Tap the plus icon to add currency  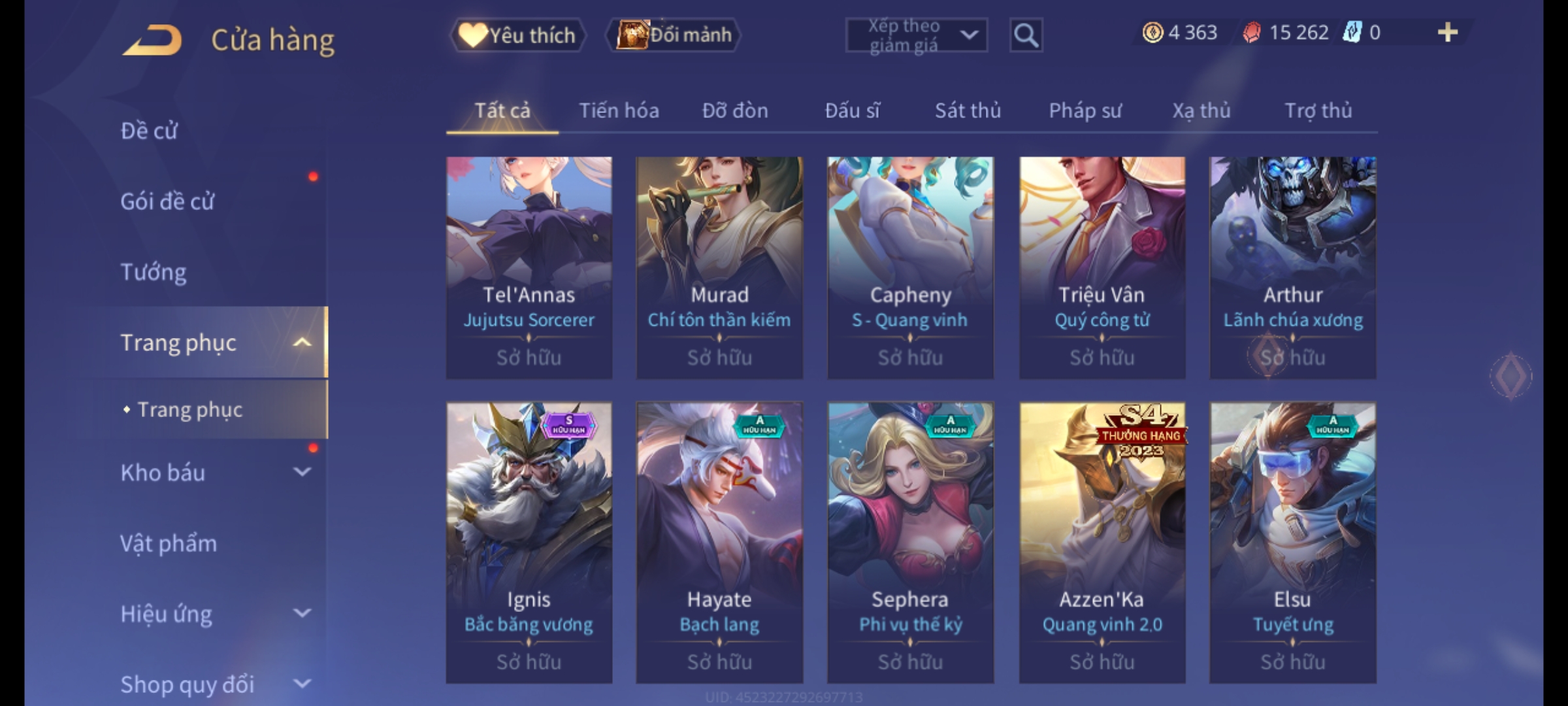point(1448,33)
